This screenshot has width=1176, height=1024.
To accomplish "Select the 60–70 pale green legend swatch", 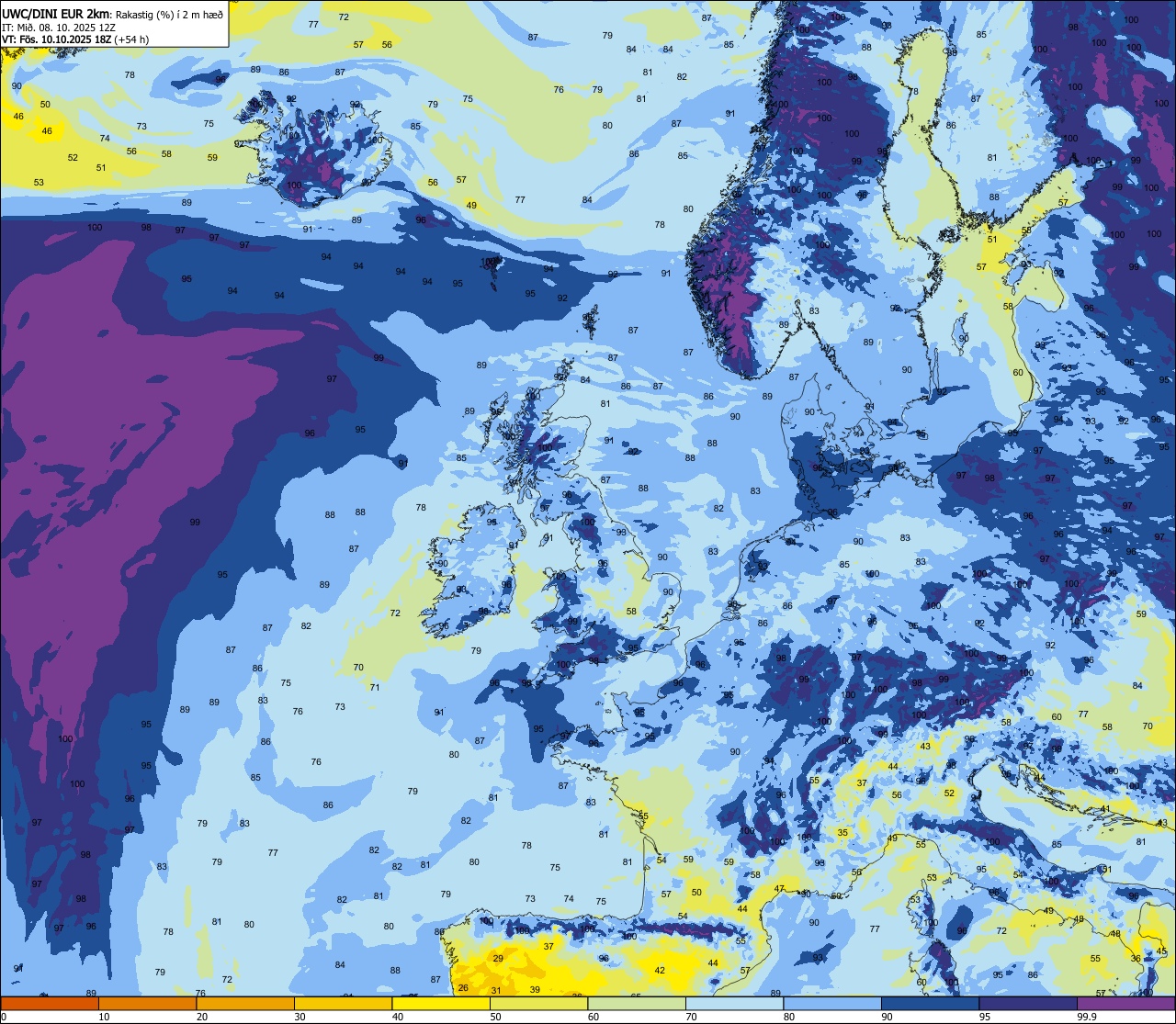I will point(637,1003).
